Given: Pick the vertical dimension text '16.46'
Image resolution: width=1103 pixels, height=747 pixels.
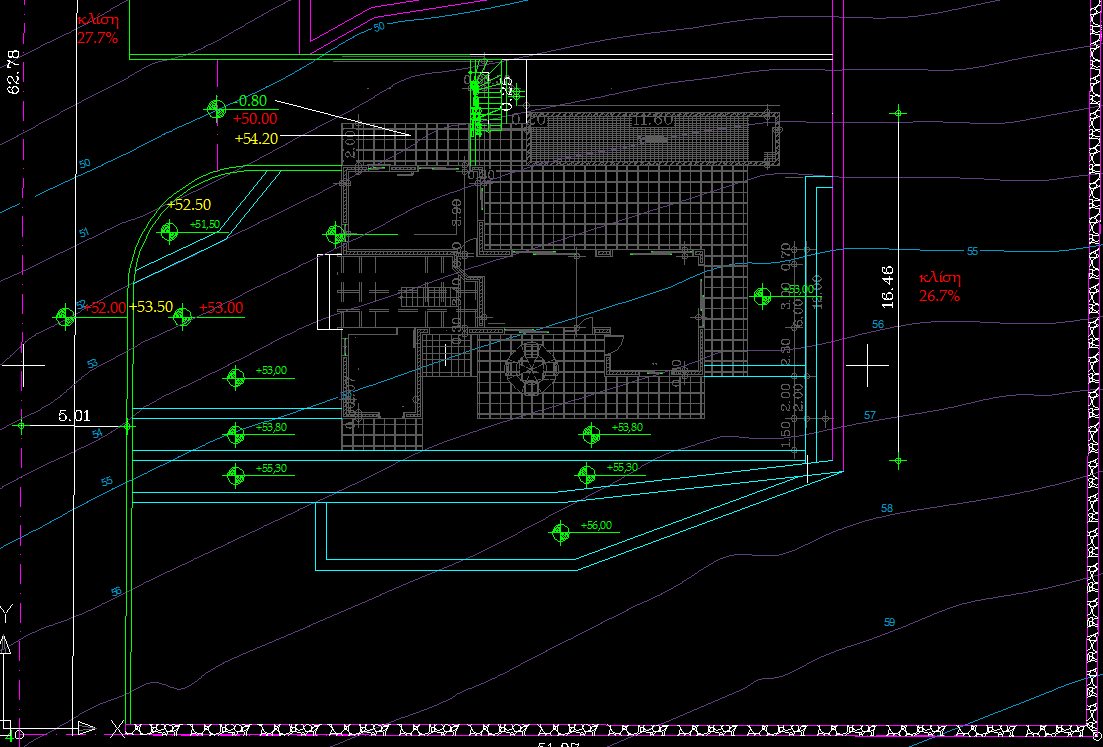Looking at the screenshot, I should click(x=887, y=287).
